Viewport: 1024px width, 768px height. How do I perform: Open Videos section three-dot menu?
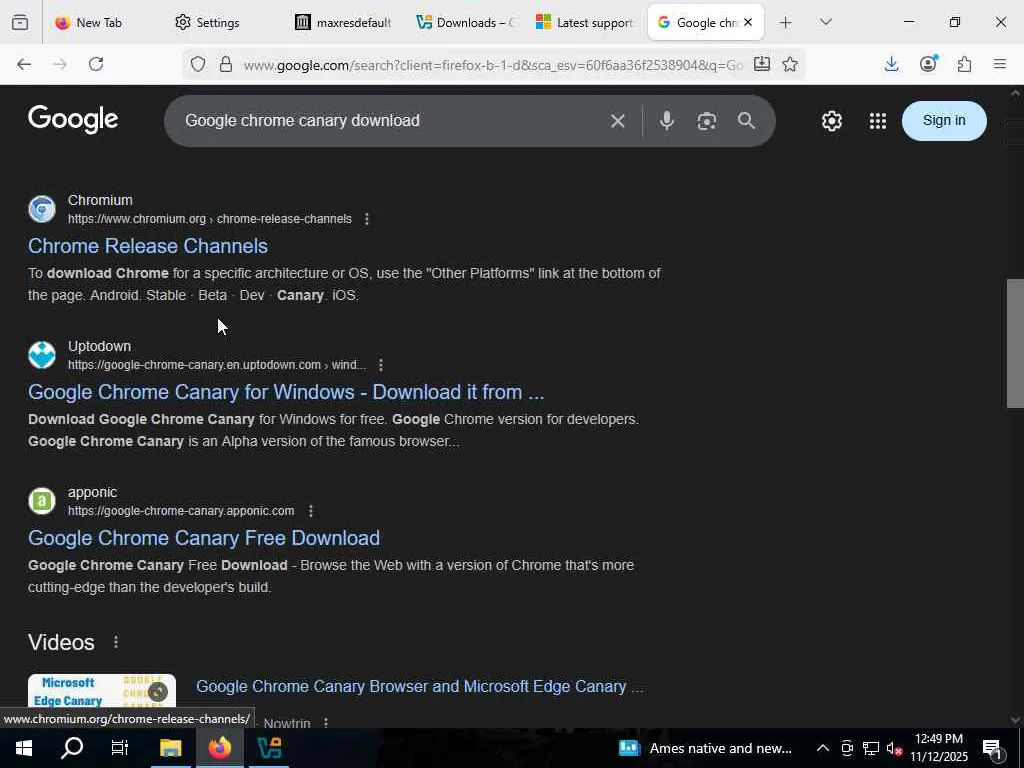116,643
